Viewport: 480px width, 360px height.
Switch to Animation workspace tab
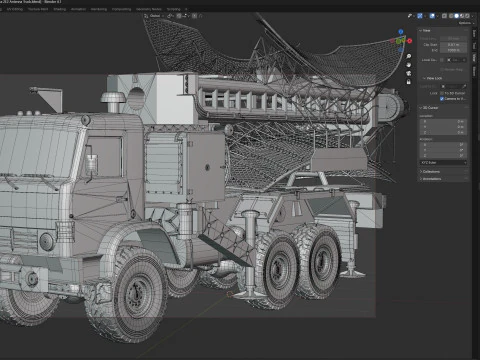coord(78,9)
